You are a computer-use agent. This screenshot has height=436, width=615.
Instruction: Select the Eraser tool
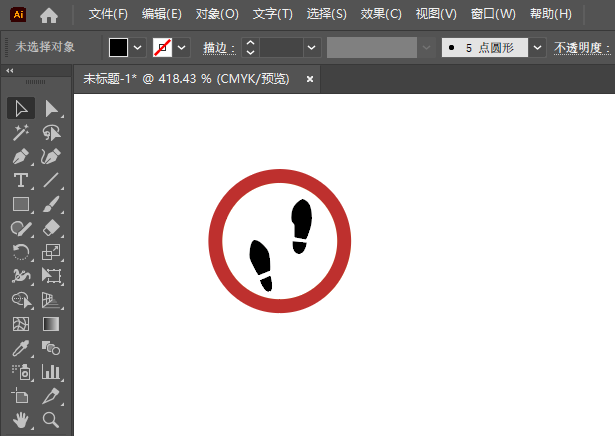[51, 228]
